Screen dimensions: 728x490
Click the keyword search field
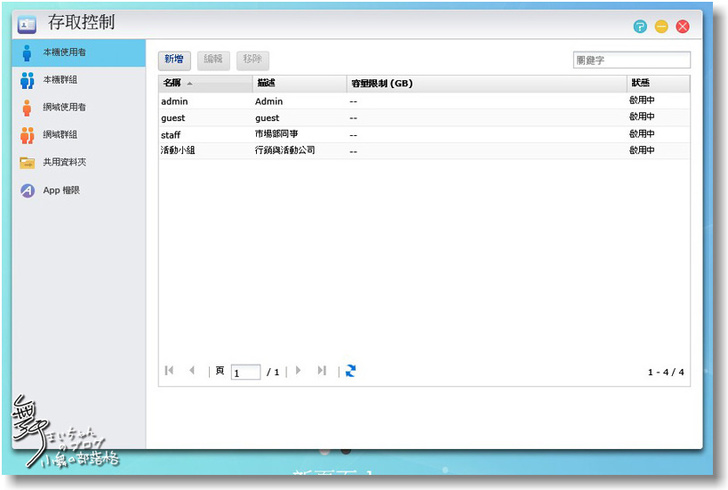(631, 60)
